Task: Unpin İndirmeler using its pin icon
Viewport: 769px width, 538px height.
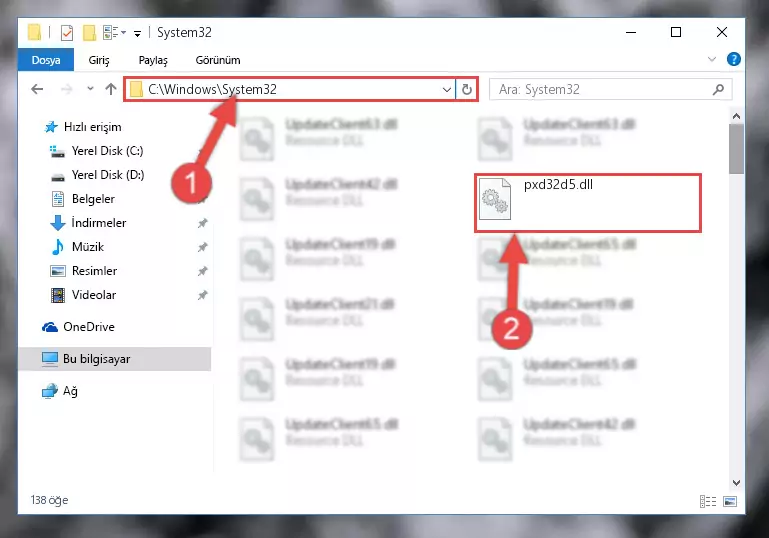Action: coord(202,223)
